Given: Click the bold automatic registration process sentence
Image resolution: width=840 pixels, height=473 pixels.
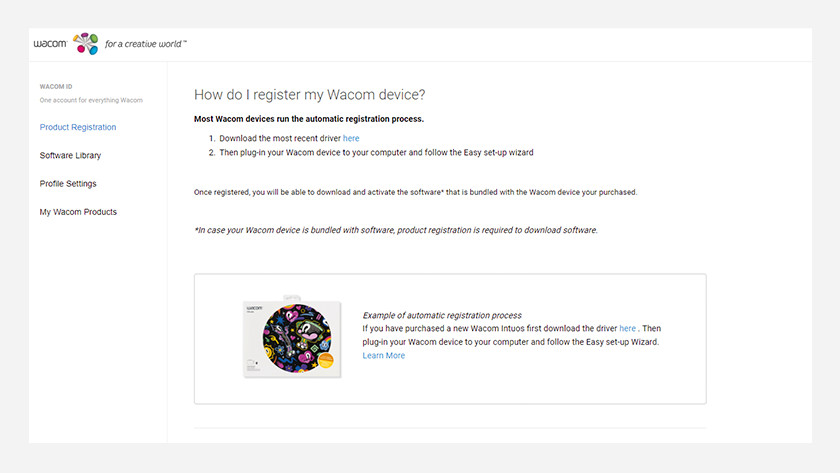Looking at the screenshot, I should pos(308,119).
